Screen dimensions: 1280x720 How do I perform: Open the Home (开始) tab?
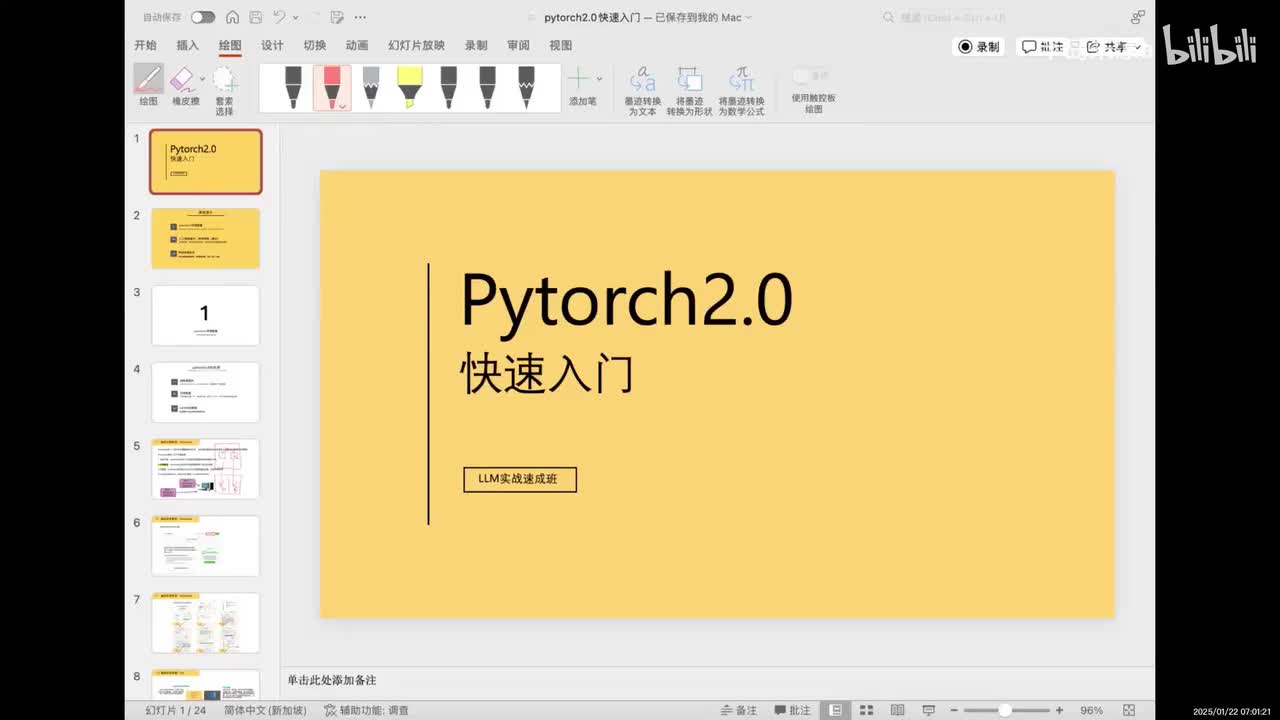(x=146, y=45)
